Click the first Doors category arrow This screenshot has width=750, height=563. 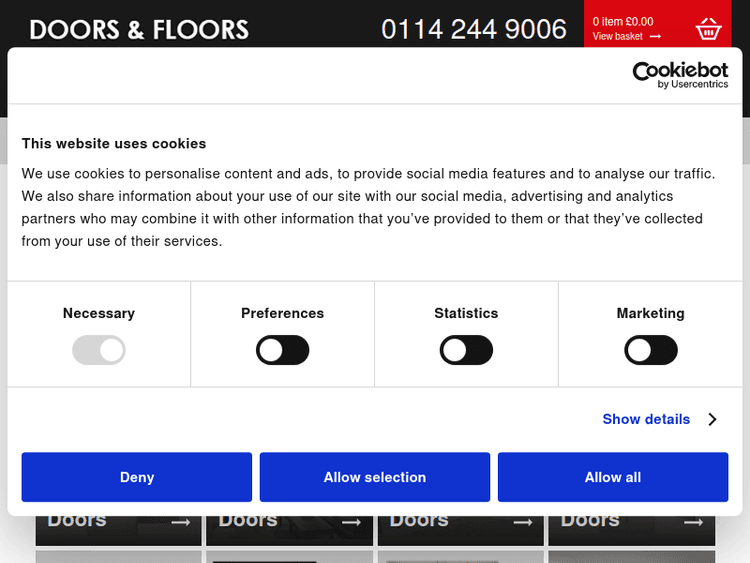pos(180,522)
